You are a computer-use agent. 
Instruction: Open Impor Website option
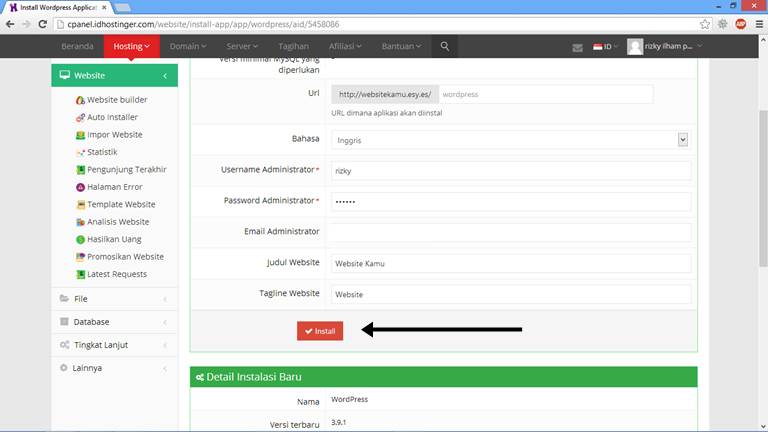109,135
